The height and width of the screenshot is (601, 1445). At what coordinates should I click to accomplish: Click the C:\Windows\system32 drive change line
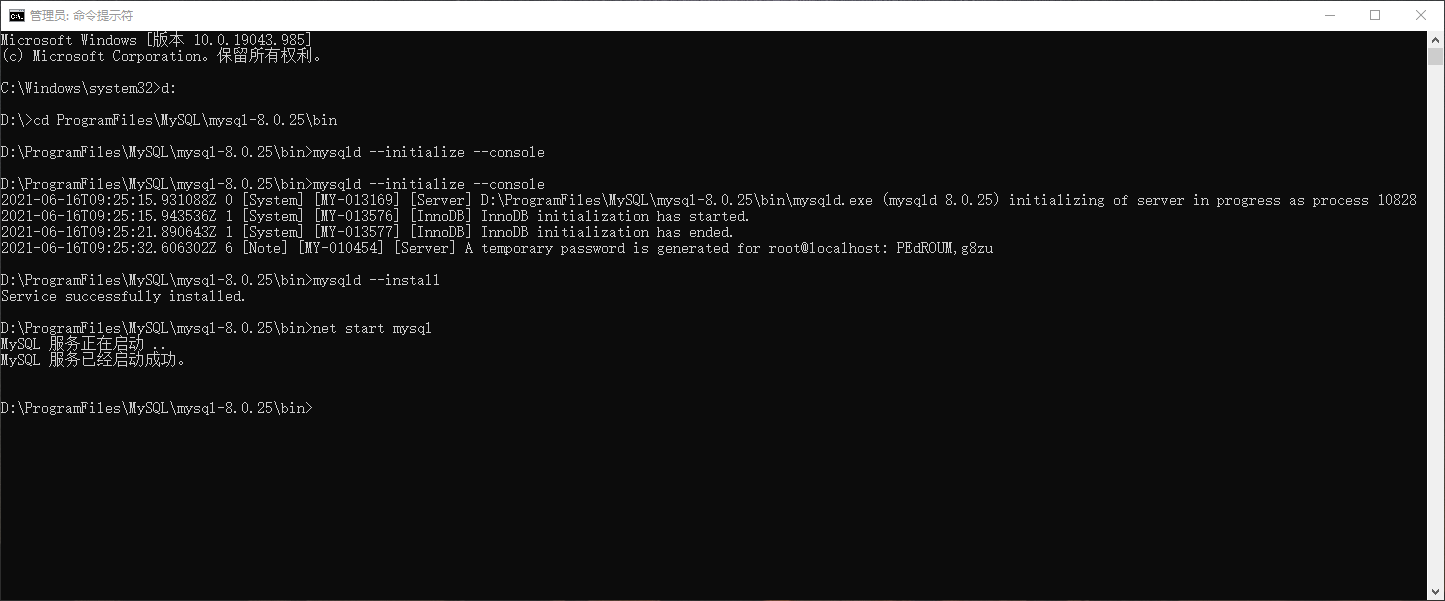(x=88, y=87)
